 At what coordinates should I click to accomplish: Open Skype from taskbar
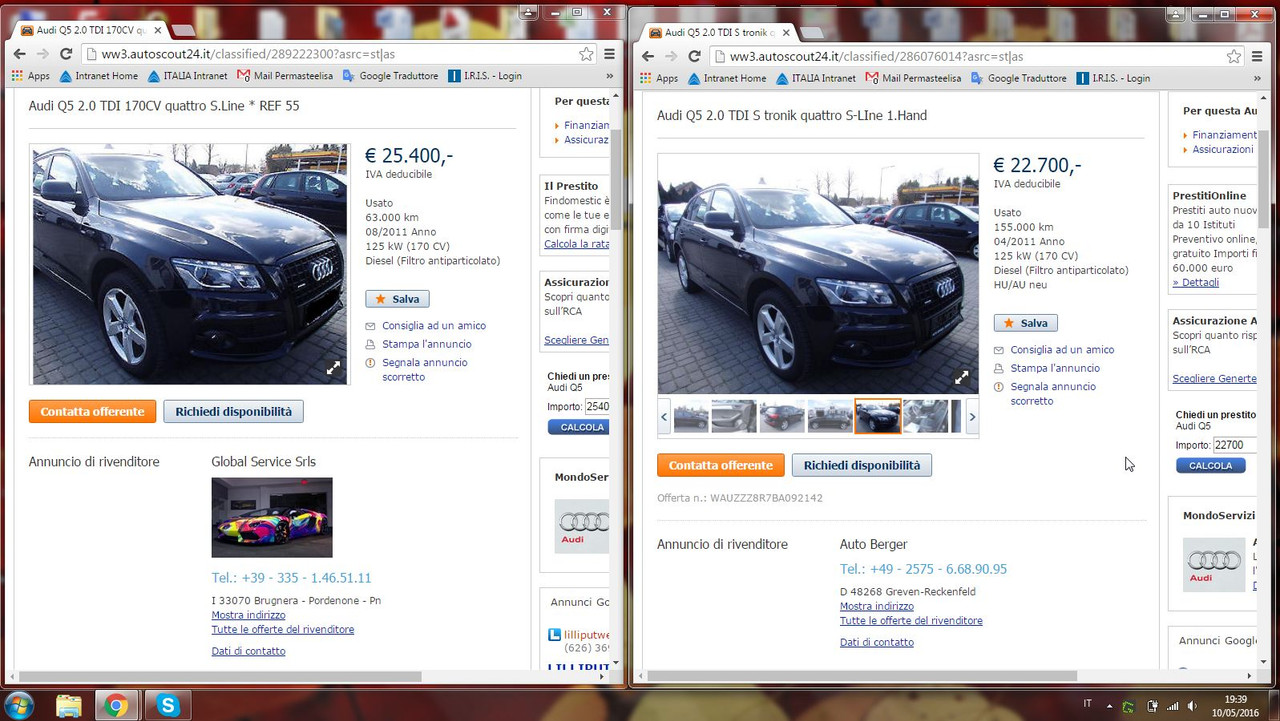(167, 705)
